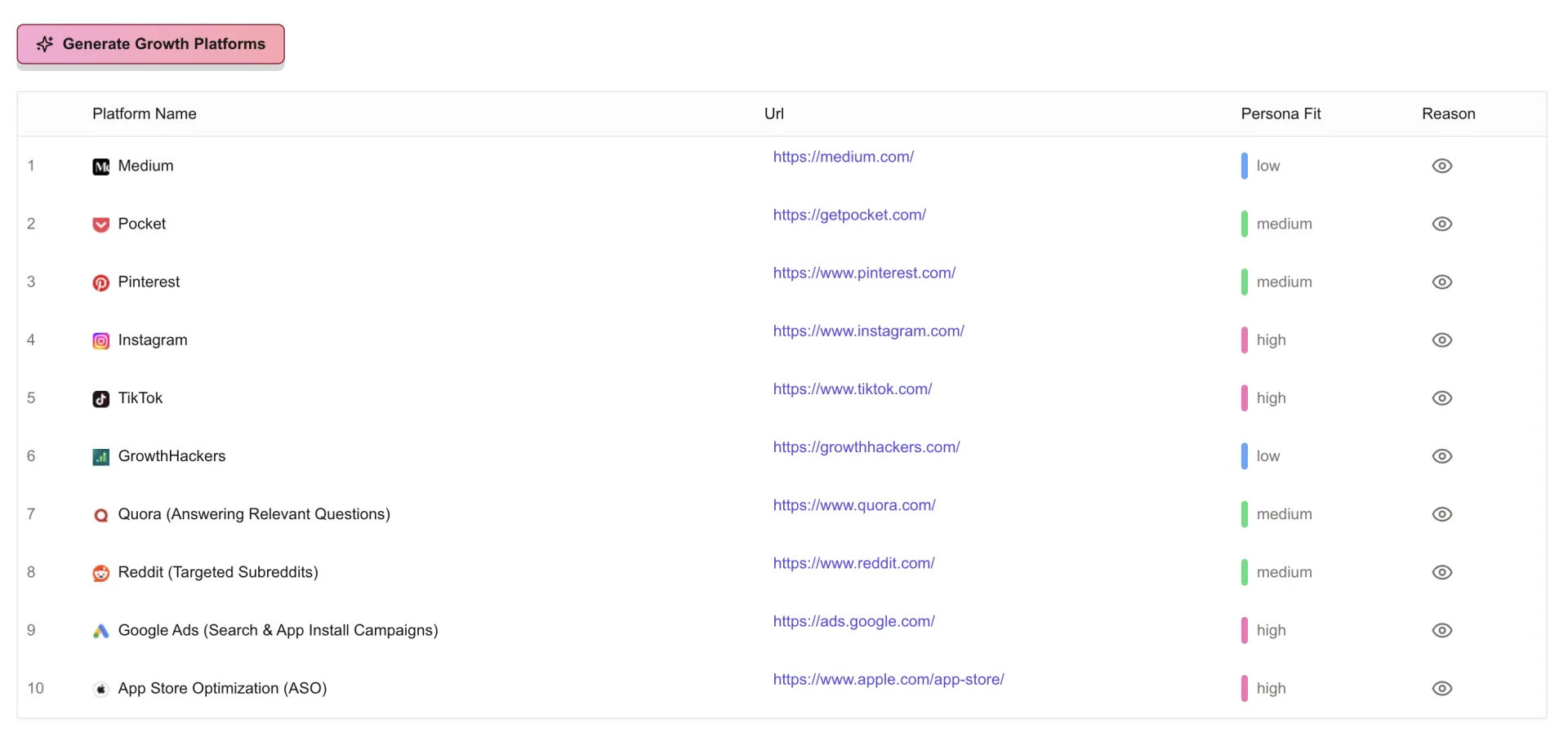Click the Pocket logo icon
This screenshot has height=737, width=1568.
click(100, 224)
